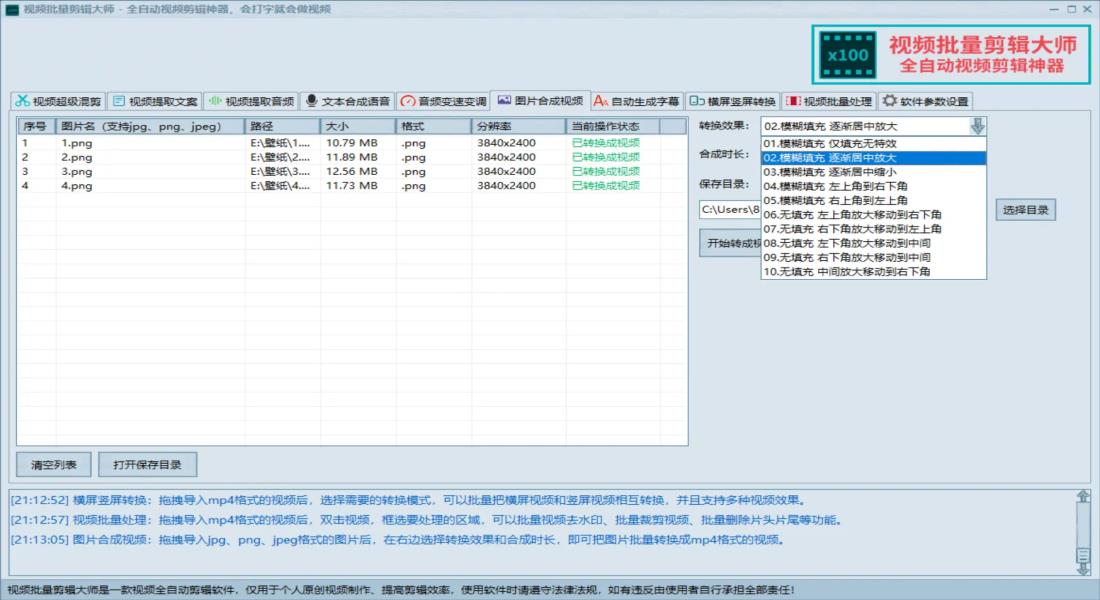Viewport: 1100px width, 600px height.
Task: Click the waveform icon for 视频提取音频
Action: coord(215,101)
